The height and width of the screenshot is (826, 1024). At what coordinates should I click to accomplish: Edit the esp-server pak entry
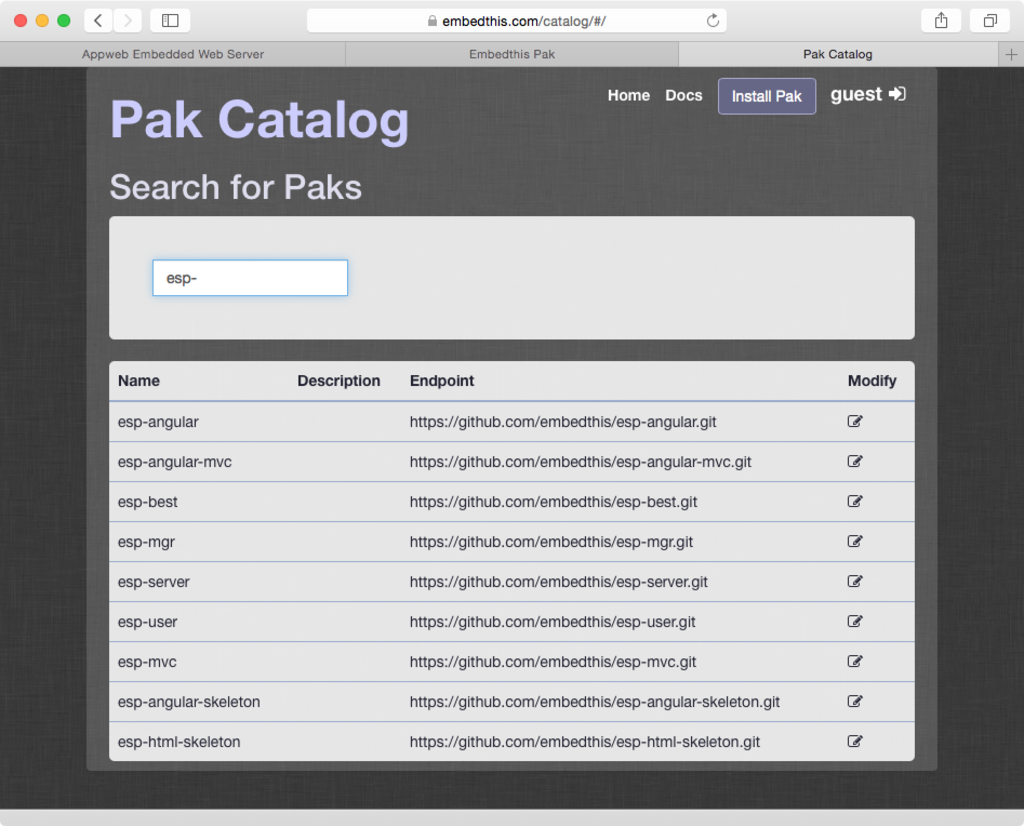coord(855,581)
